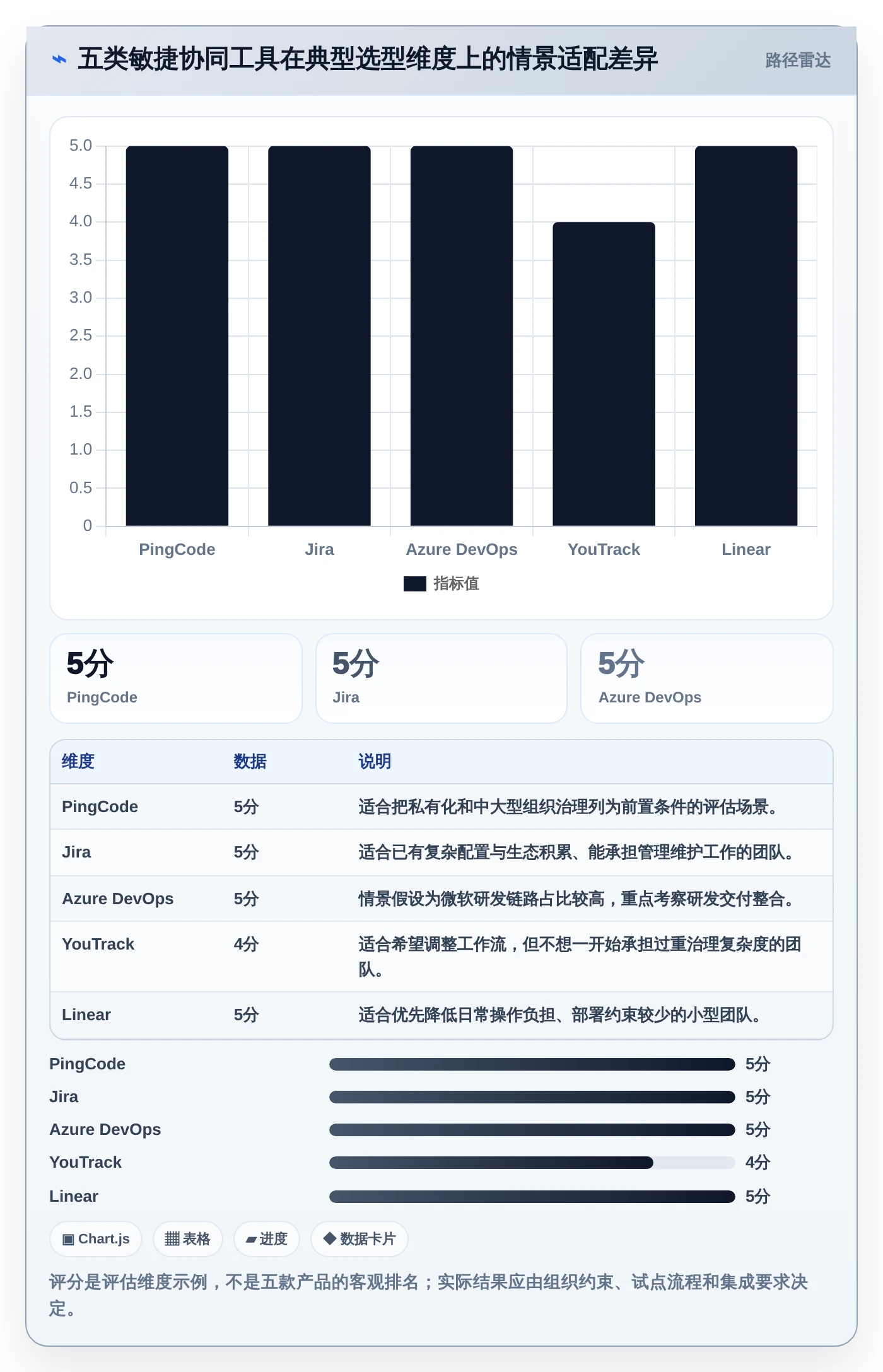
Task: Select the Azure DevOps bar in chart
Action: [x=462, y=336]
